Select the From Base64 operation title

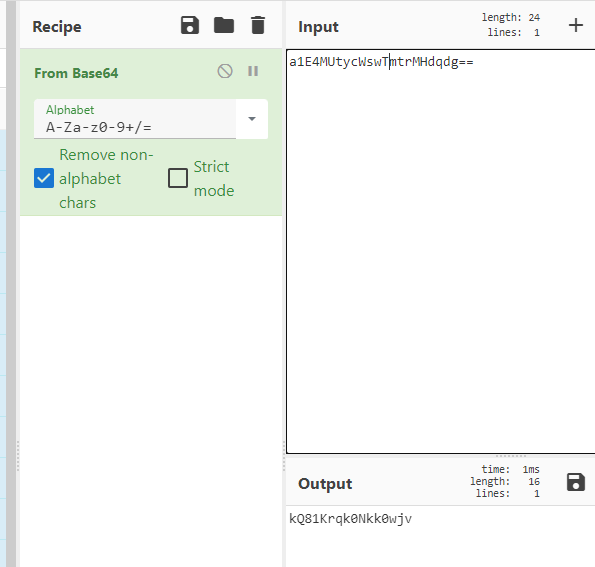pyautogui.click(x=76, y=73)
